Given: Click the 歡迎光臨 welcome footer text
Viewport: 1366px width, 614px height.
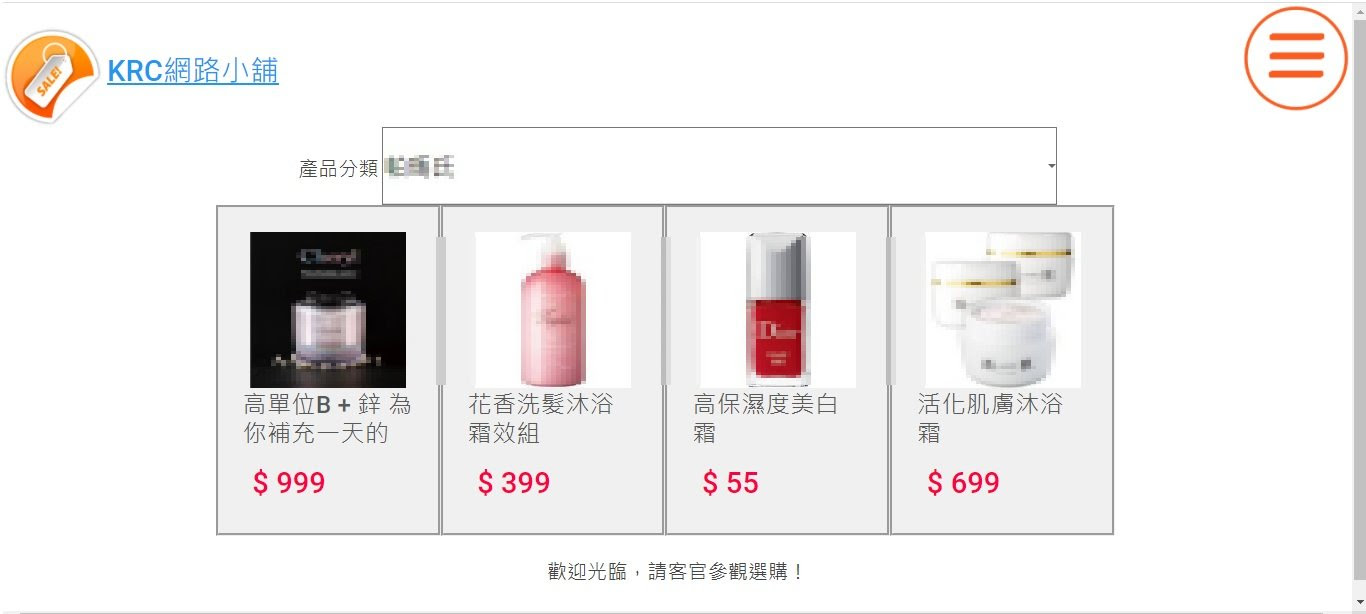Looking at the screenshot, I should pos(676,572).
